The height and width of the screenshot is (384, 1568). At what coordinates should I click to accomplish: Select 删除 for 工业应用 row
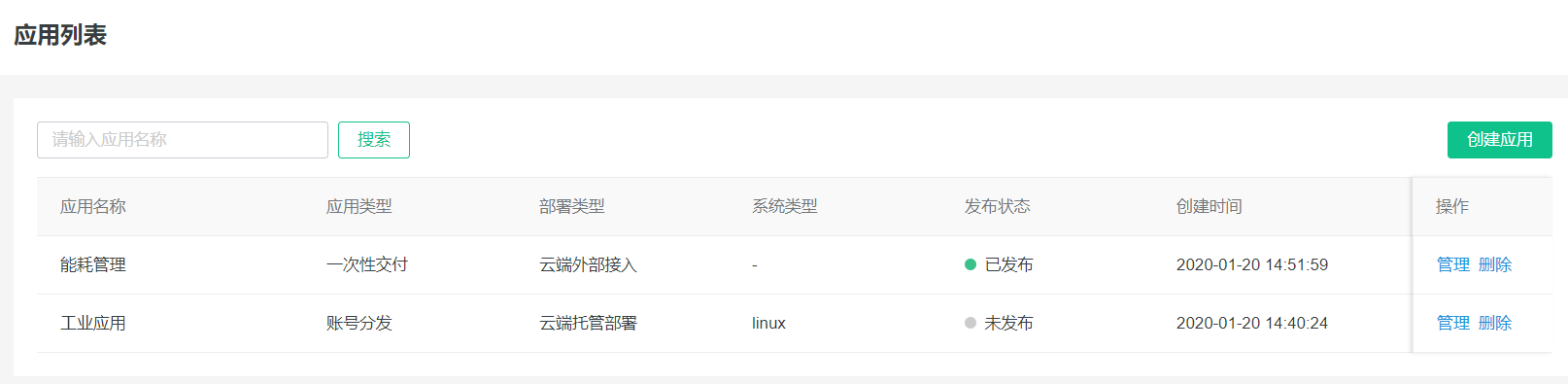1495,323
